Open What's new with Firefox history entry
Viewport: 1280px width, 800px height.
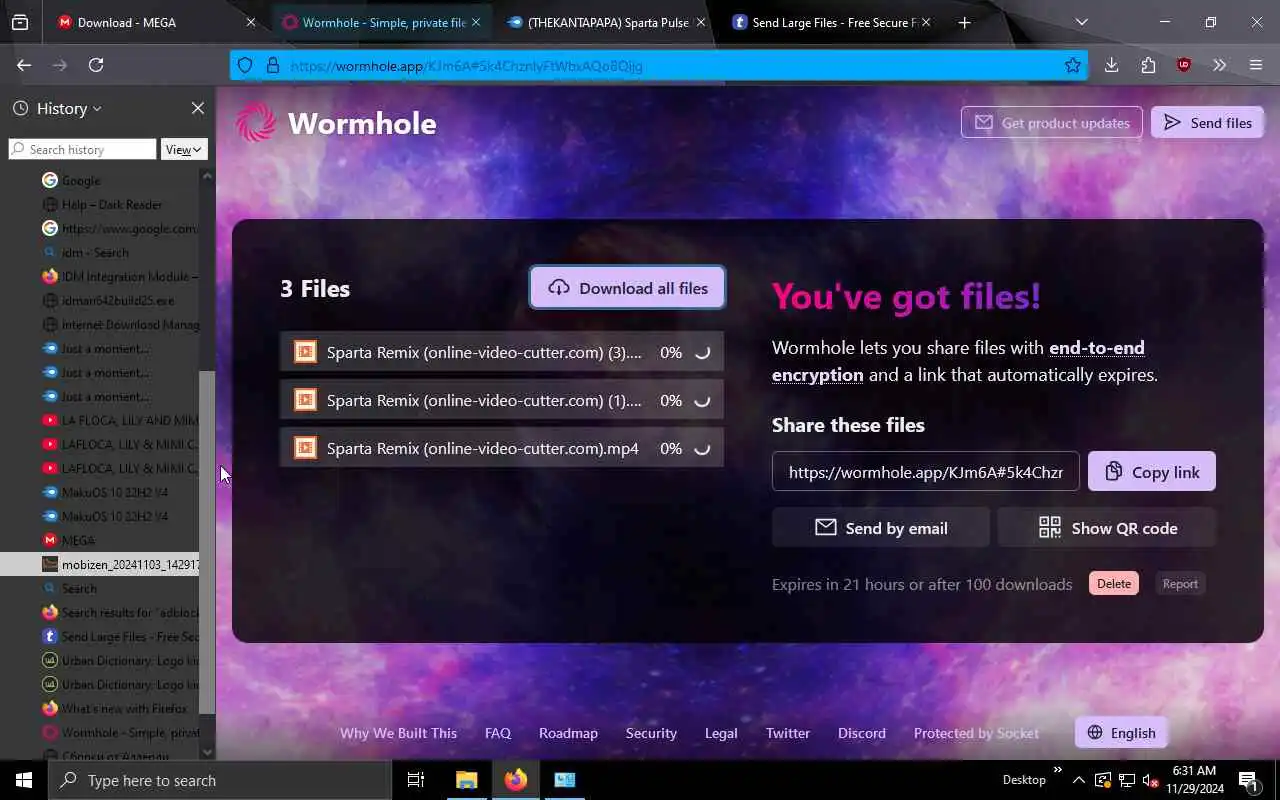pyautogui.click(x=100, y=708)
